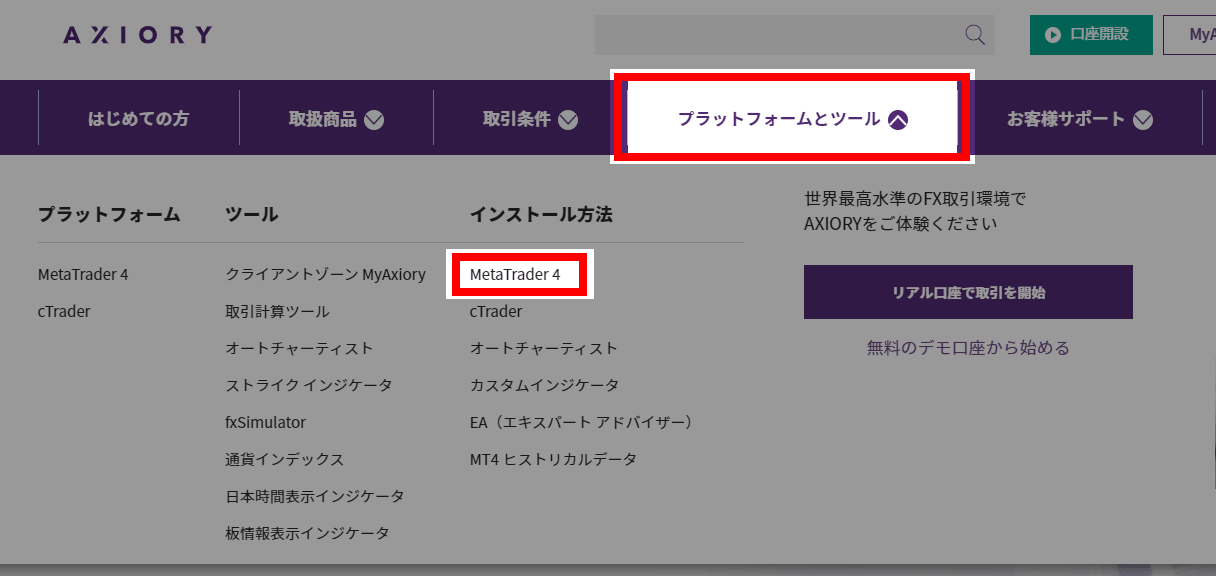The image size is (1216, 576).
Task: Click the プラットフォーム column heading
Action: (x=109, y=214)
